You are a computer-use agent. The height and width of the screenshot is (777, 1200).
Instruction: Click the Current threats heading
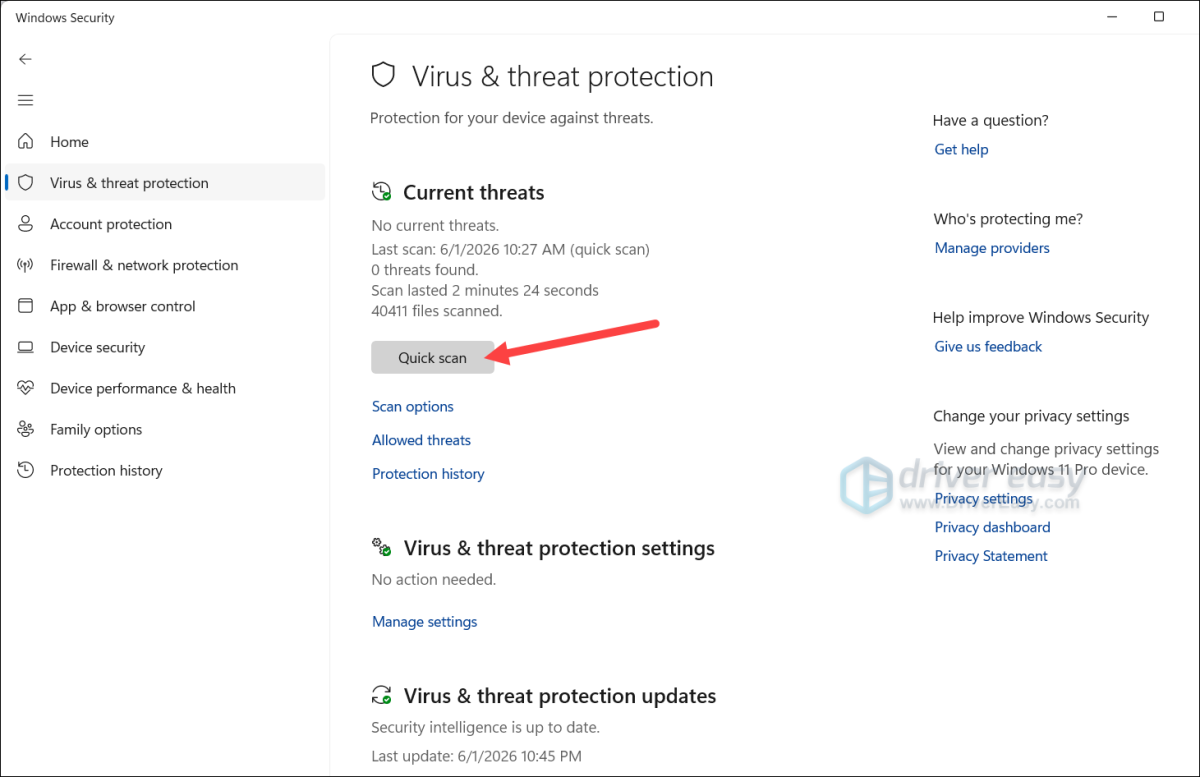tap(474, 192)
